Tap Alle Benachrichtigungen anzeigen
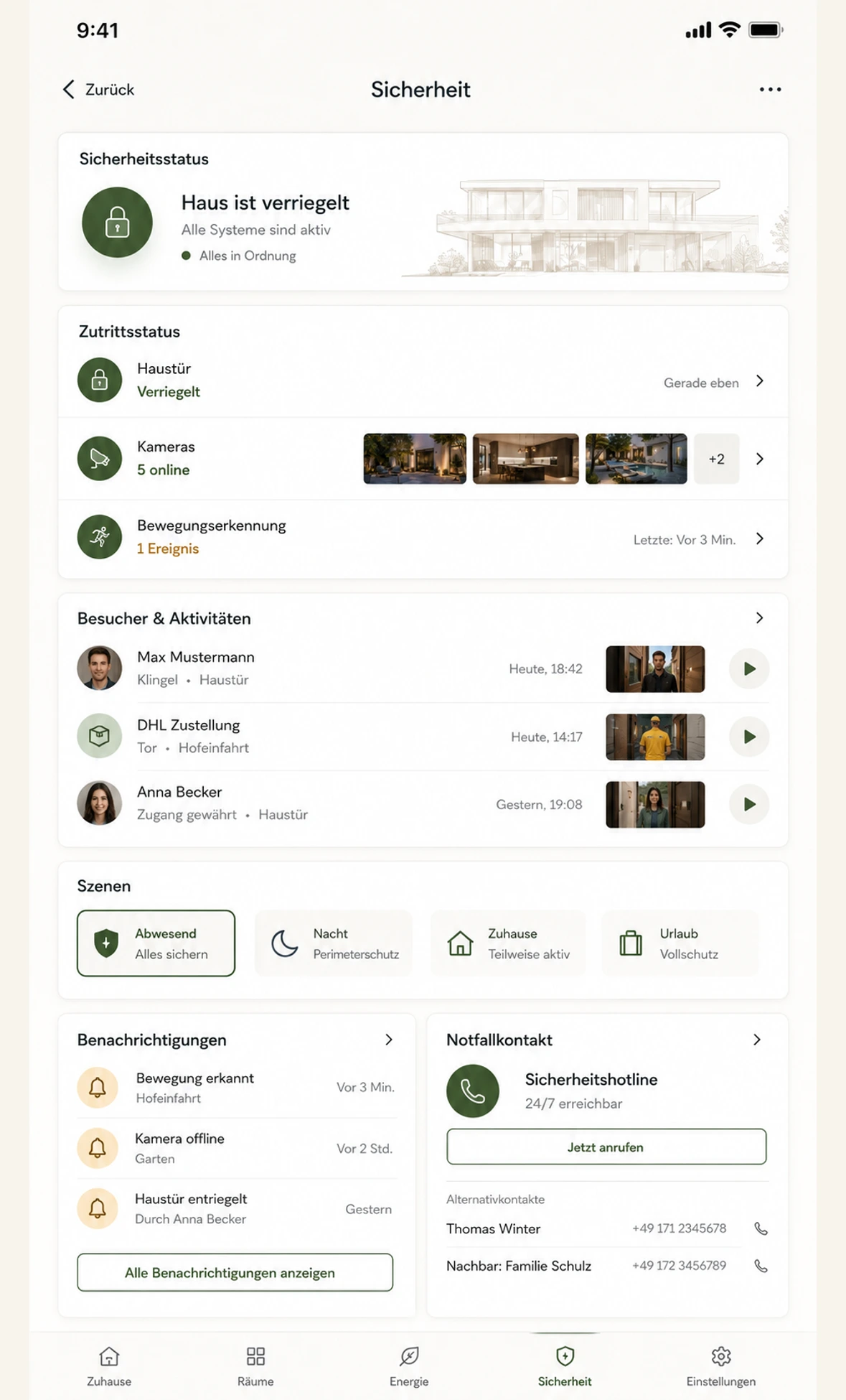This screenshot has width=846, height=1400. click(x=235, y=1272)
